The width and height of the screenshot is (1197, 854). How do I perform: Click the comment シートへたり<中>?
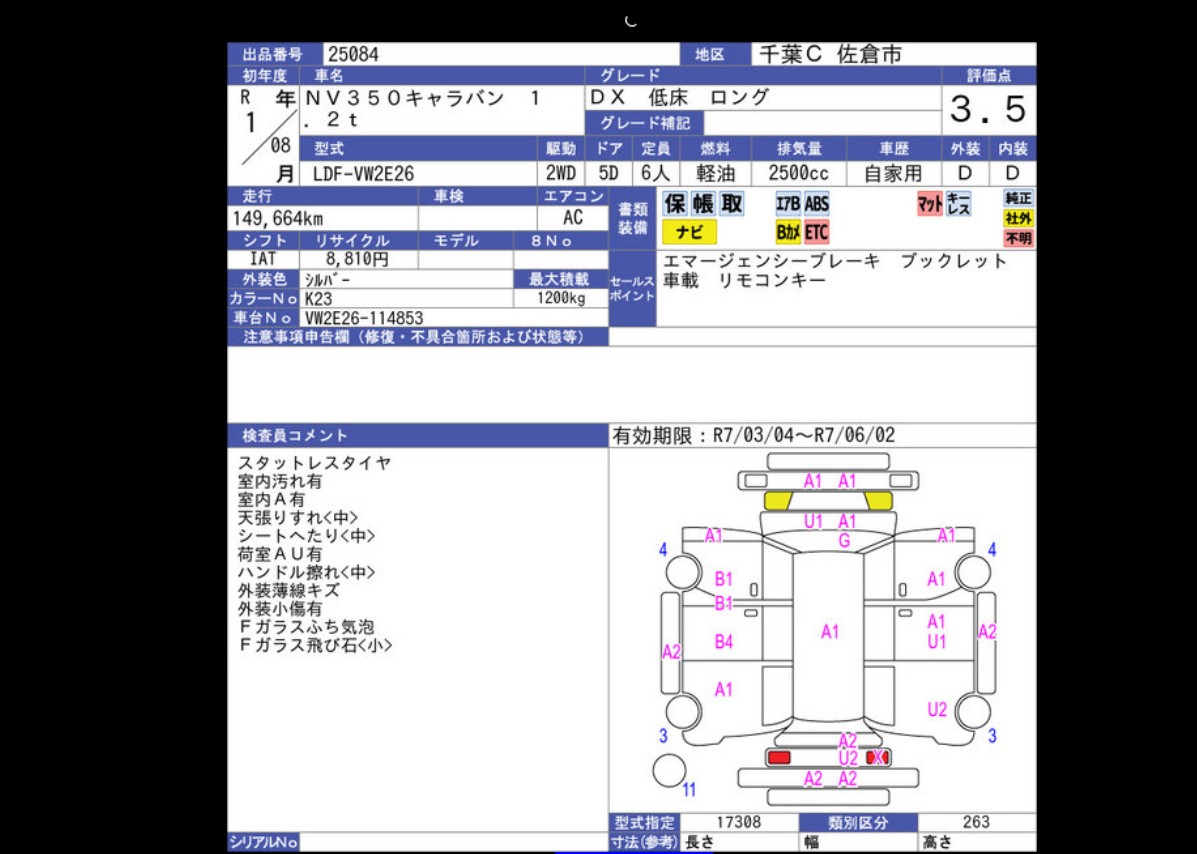307,537
